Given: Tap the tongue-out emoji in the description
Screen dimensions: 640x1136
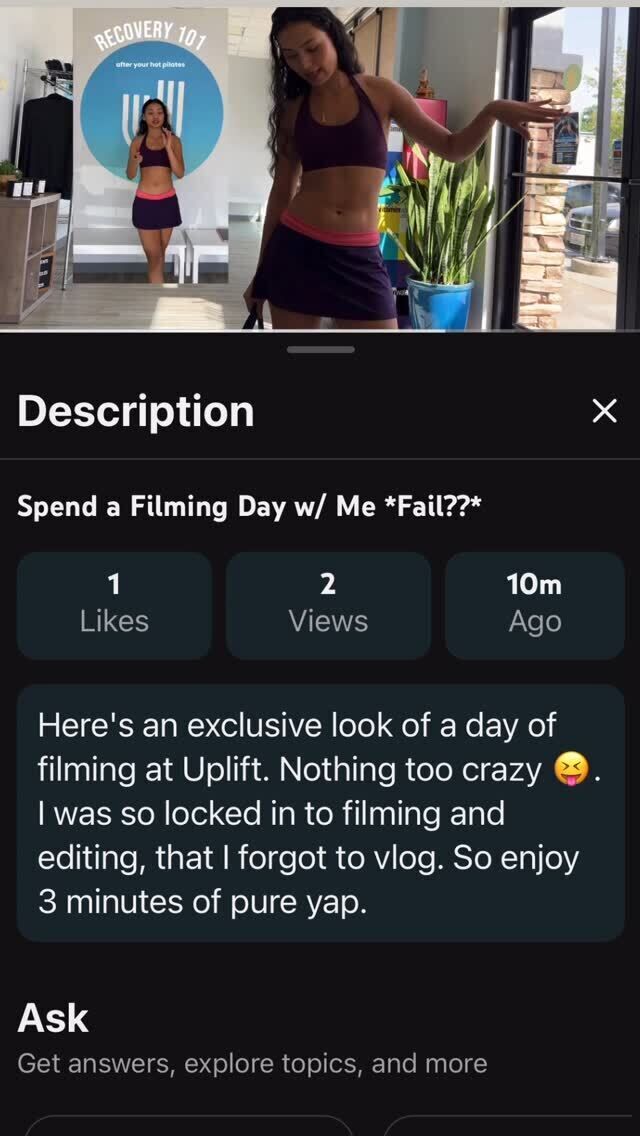Looking at the screenshot, I should pos(571,770).
